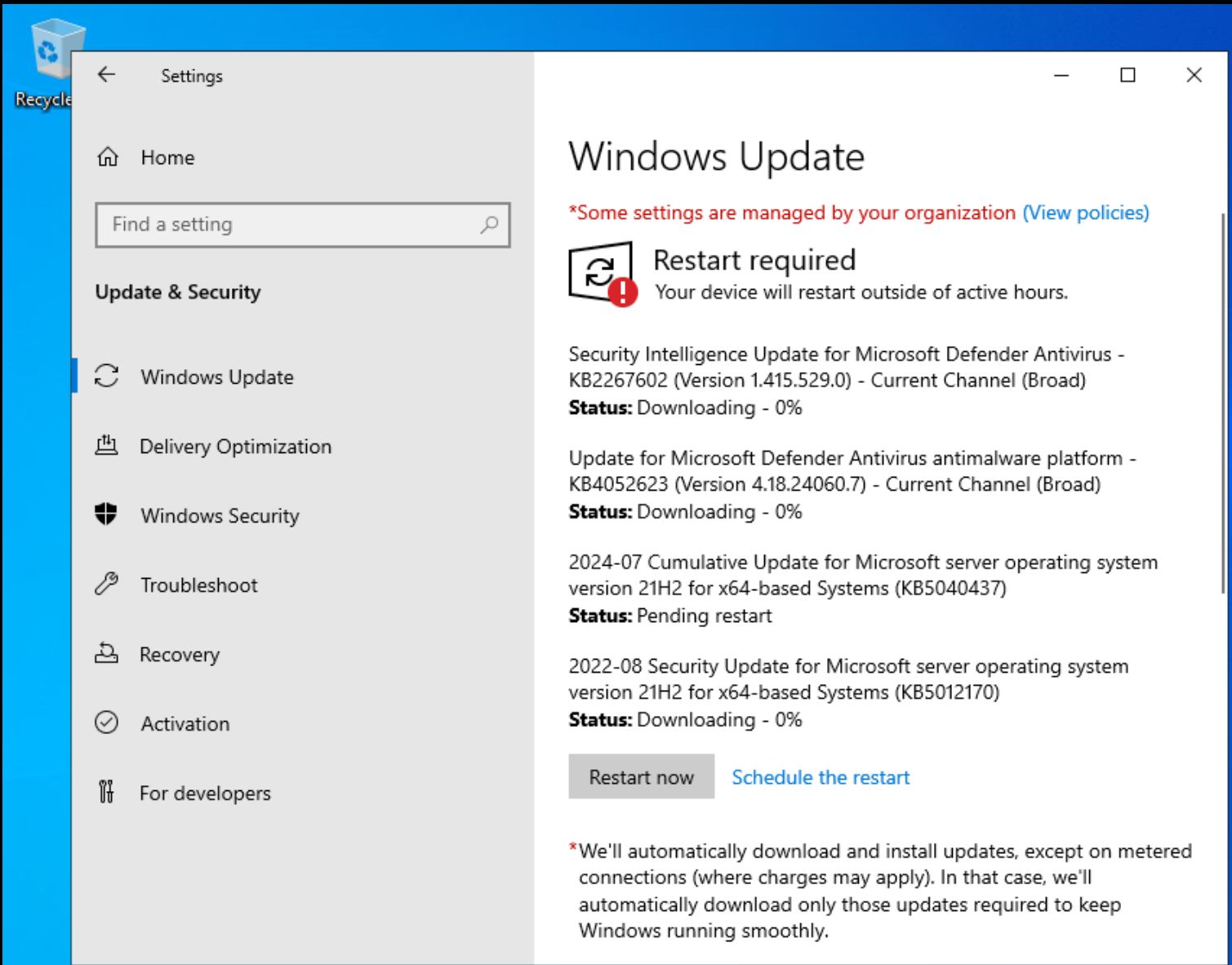Click the Windows Update heading
The width and height of the screenshot is (1232, 965).
click(716, 156)
